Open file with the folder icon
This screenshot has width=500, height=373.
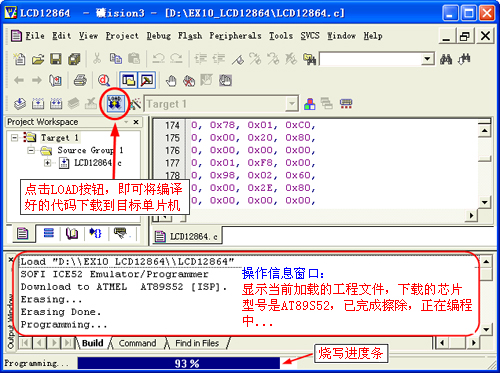click(38, 60)
